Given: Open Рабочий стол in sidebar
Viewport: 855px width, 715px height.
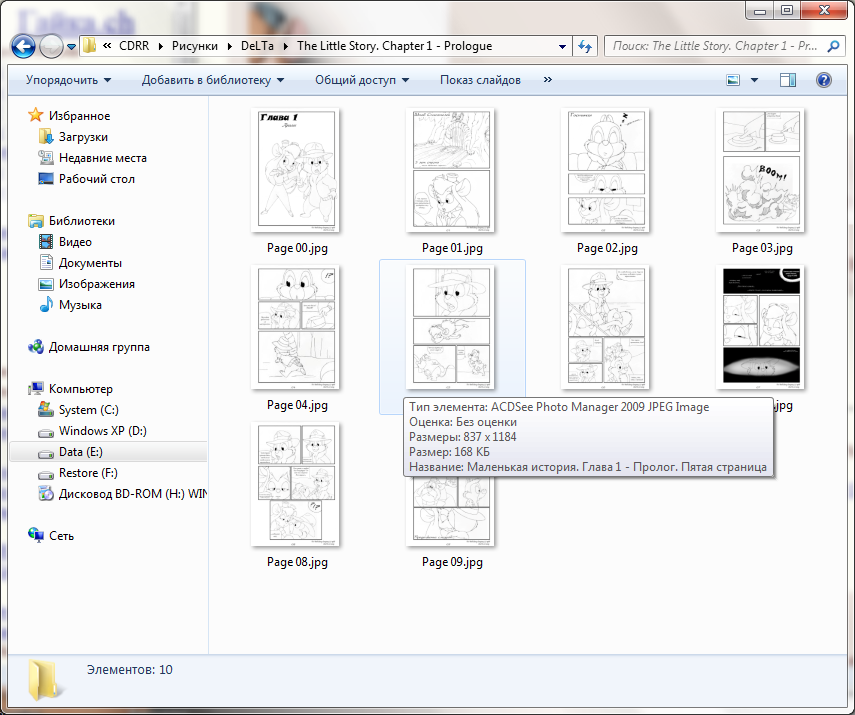Looking at the screenshot, I should pos(97,179).
